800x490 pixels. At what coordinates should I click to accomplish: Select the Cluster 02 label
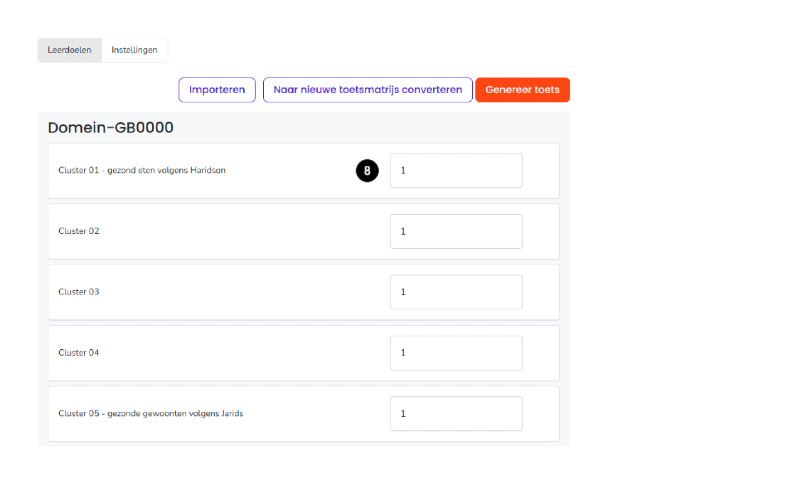coord(79,231)
